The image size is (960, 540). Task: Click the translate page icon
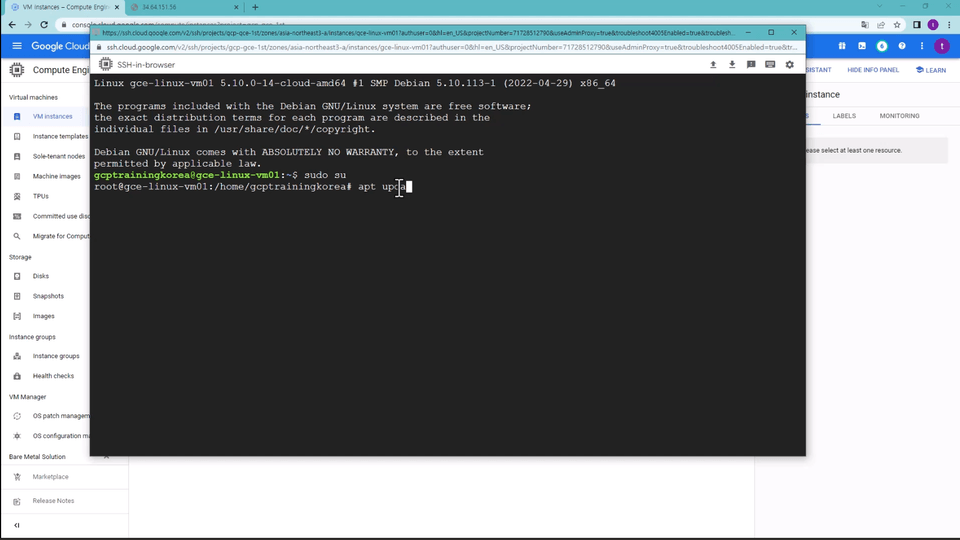tap(864, 24)
